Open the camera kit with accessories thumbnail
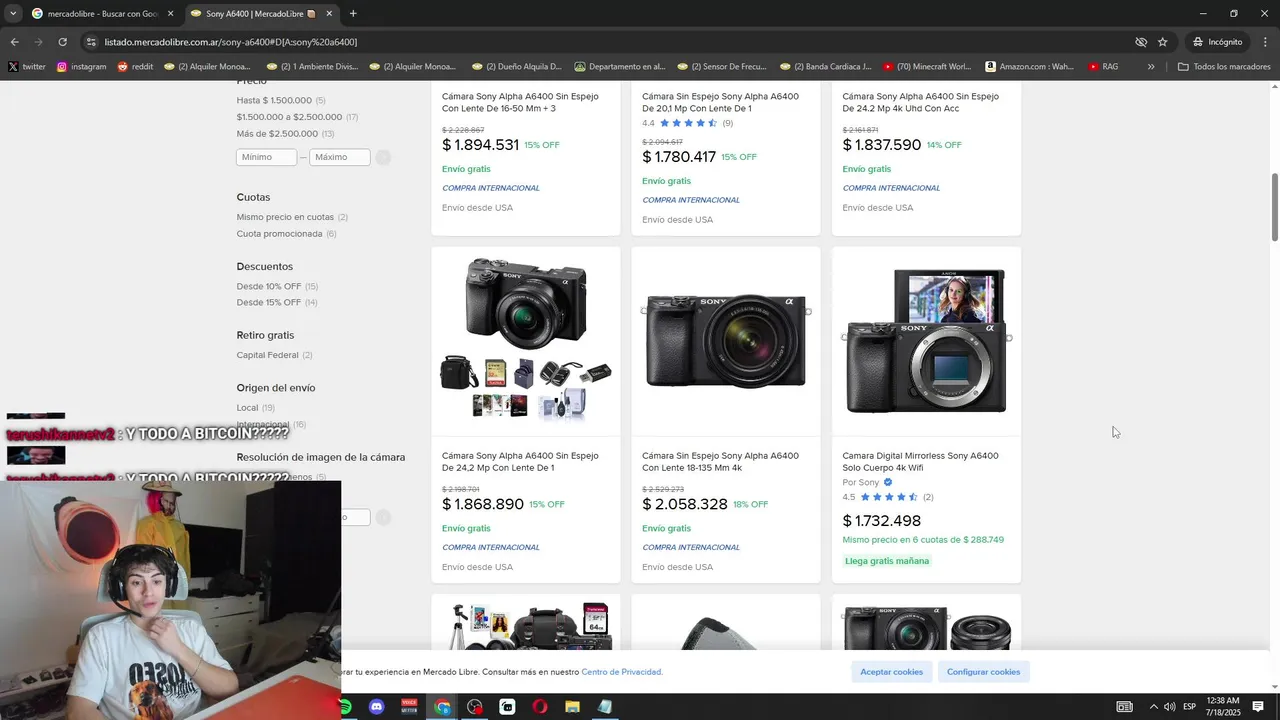 point(526,340)
